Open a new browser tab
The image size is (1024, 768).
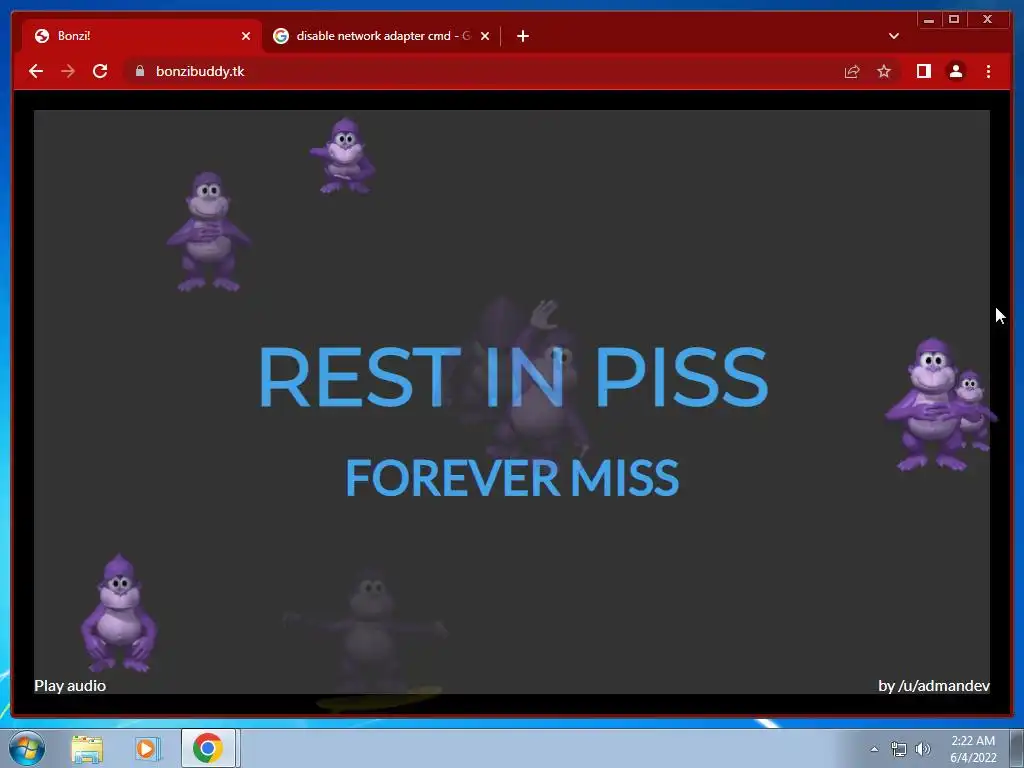point(522,36)
